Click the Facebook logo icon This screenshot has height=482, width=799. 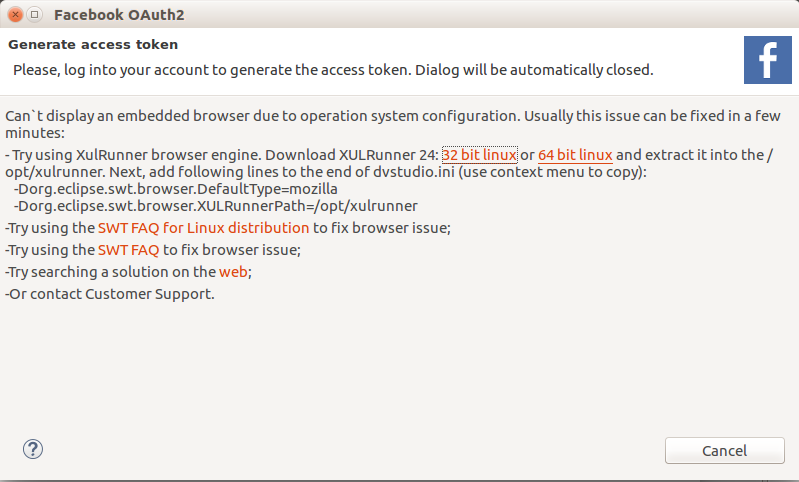(767, 60)
